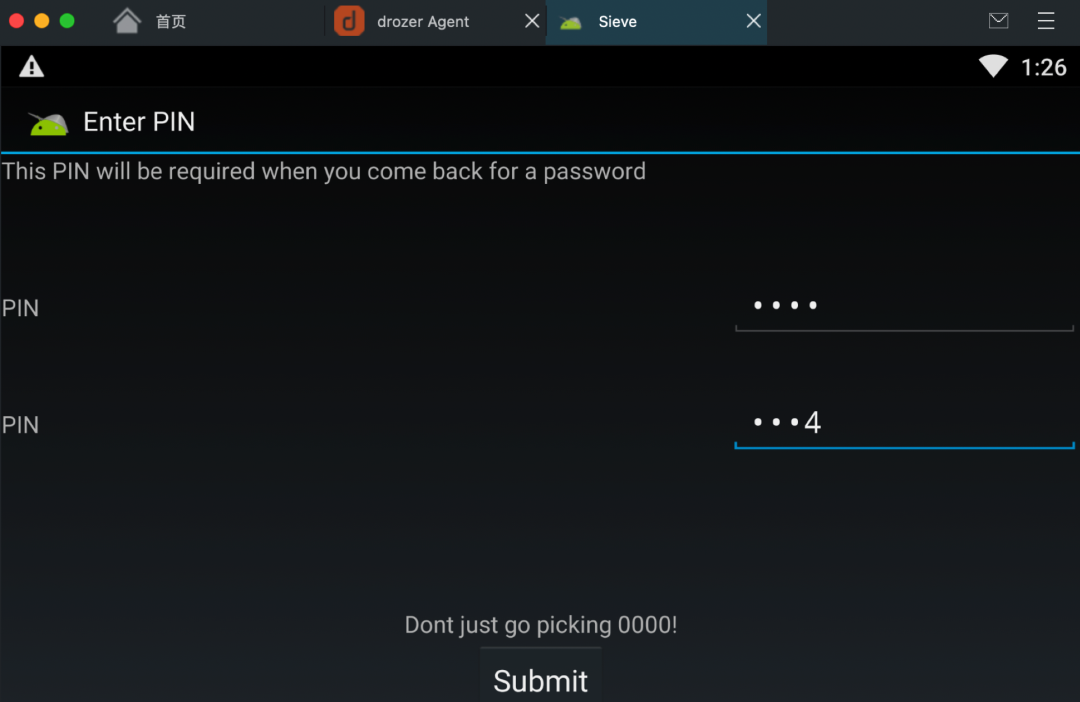Viewport: 1080px width, 702px height.
Task: Click the Wi-Fi signal icon
Action: (993, 66)
